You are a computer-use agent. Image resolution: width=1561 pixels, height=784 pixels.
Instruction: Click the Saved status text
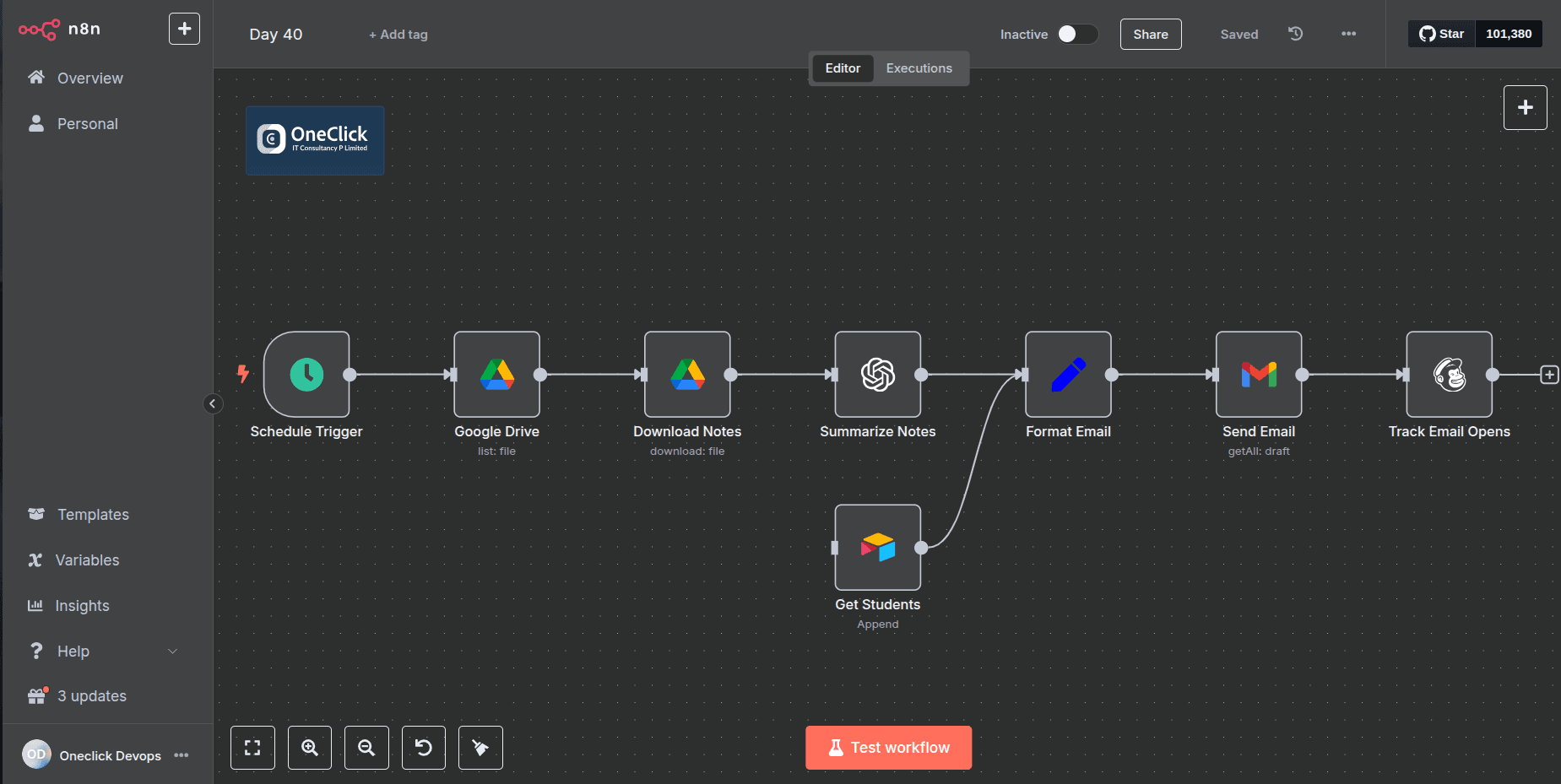point(1239,35)
